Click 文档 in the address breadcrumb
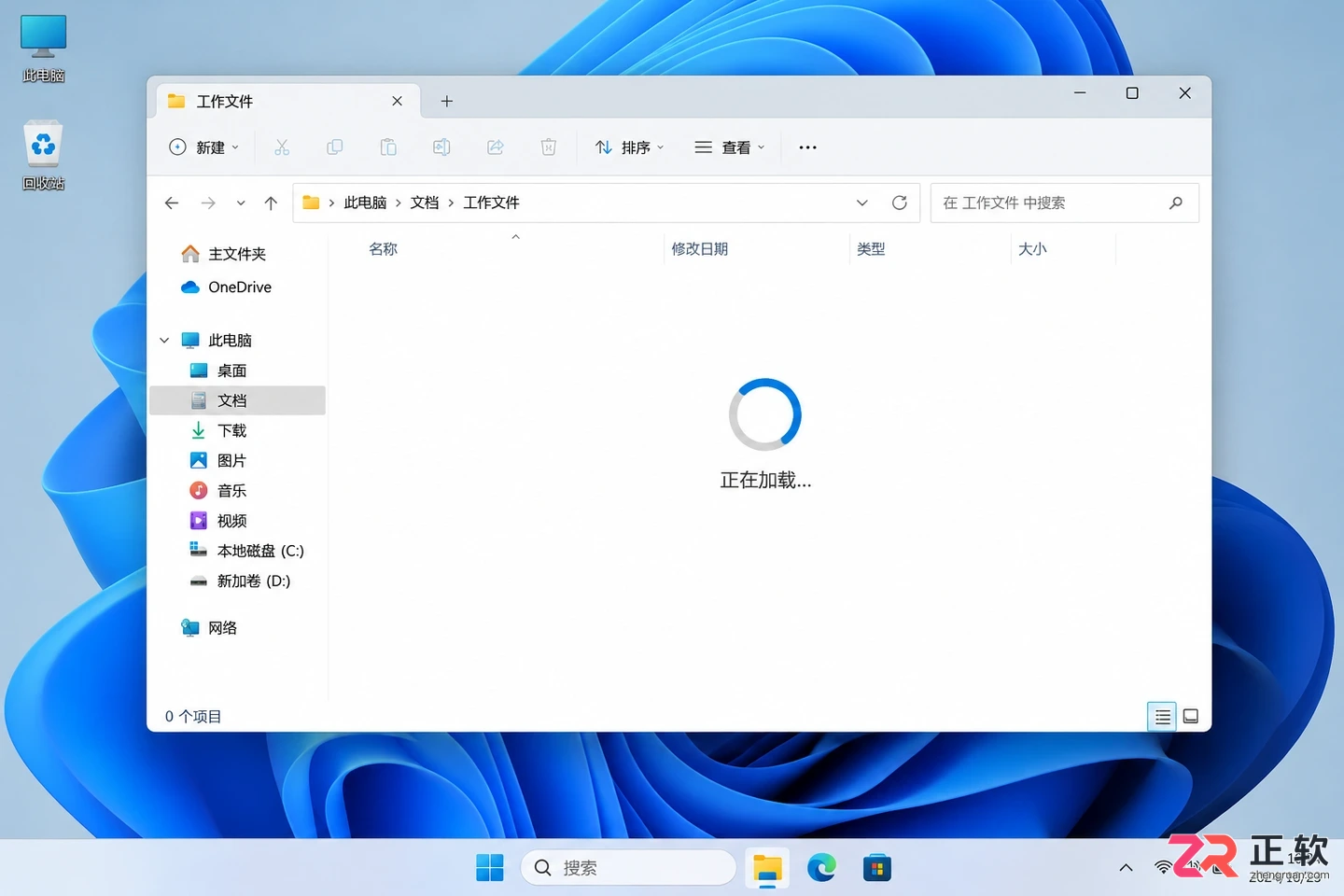The width and height of the screenshot is (1344, 896). point(425,203)
